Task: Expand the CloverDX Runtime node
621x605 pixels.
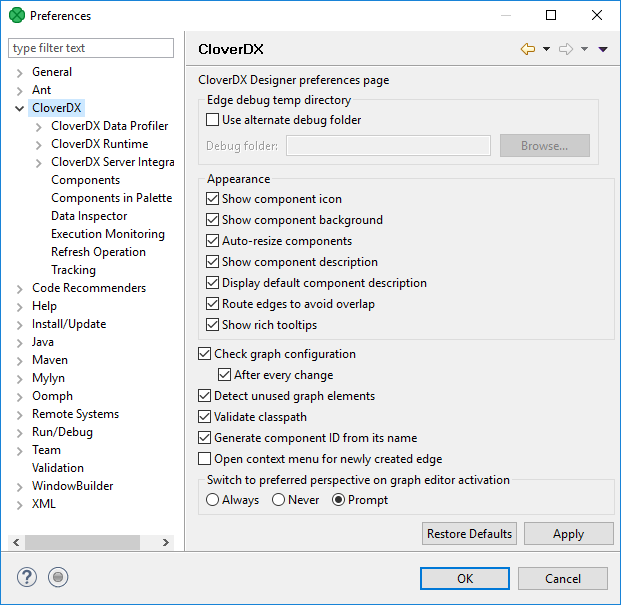Action: click(x=39, y=144)
